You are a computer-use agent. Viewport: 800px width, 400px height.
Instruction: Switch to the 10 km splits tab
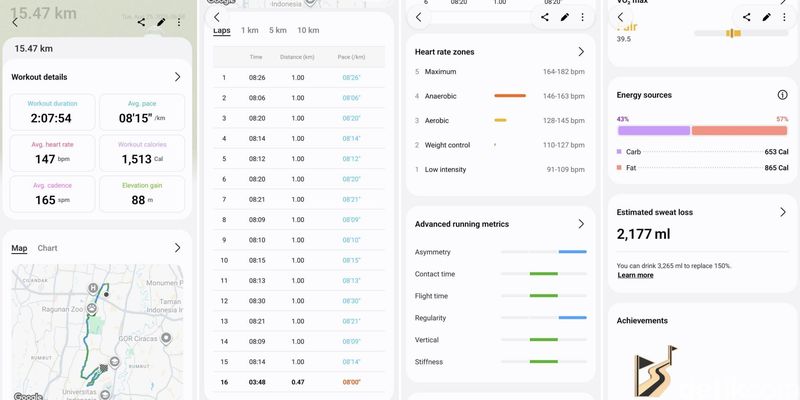point(308,30)
